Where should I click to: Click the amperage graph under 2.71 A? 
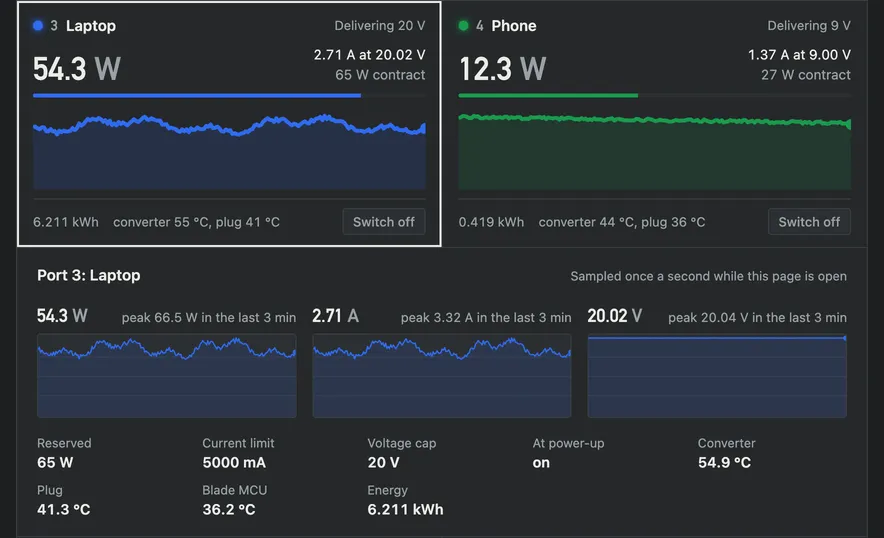pos(442,376)
